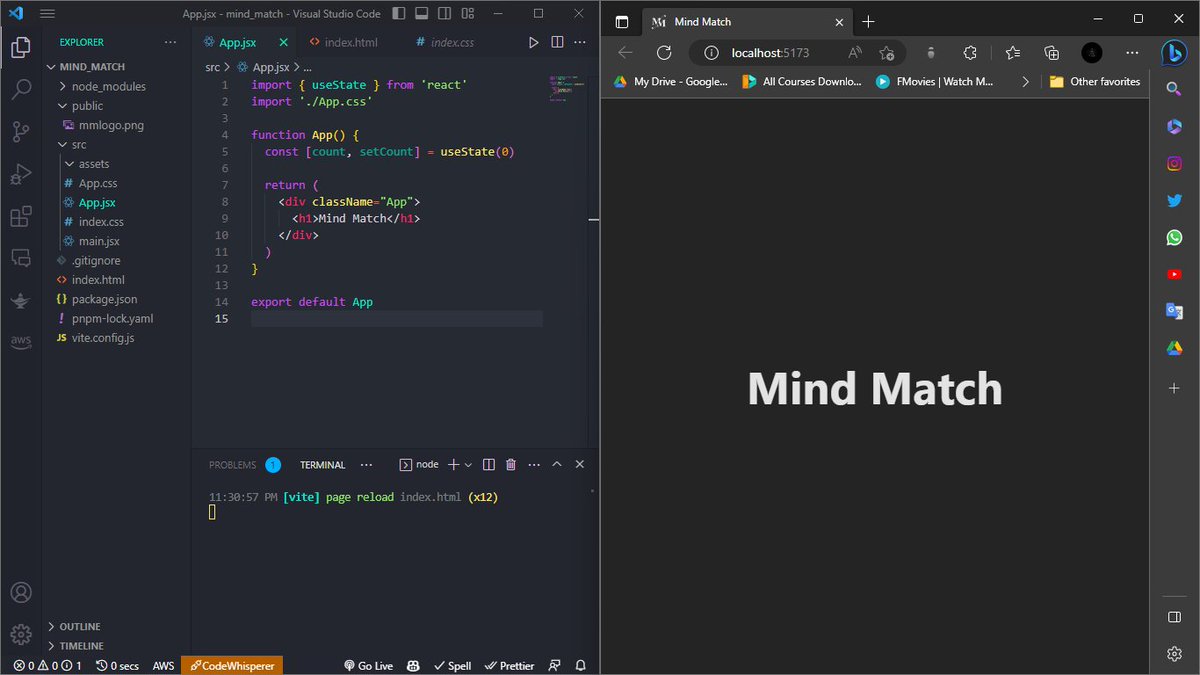Open the Edge Favorites list icon

(x=1012, y=53)
